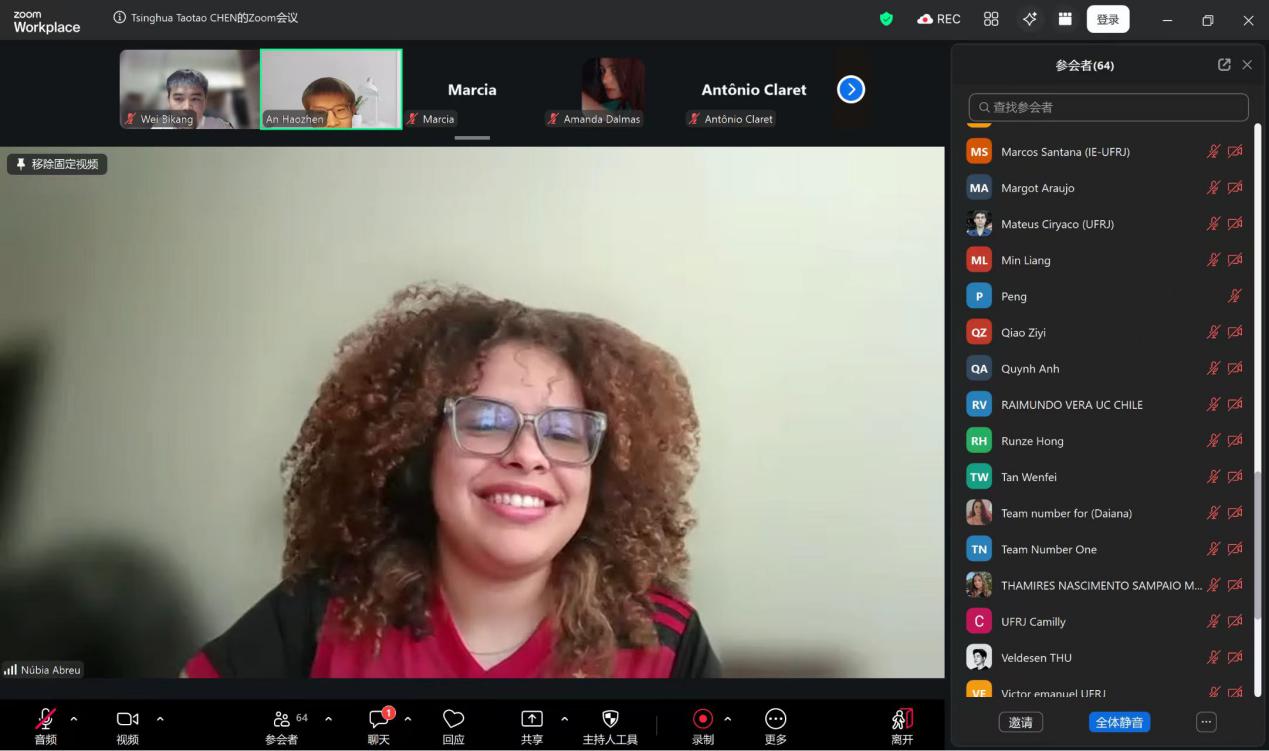Screen dimensions: 1269x751
Task: Click the Mute All button
Action: (x=1119, y=722)
